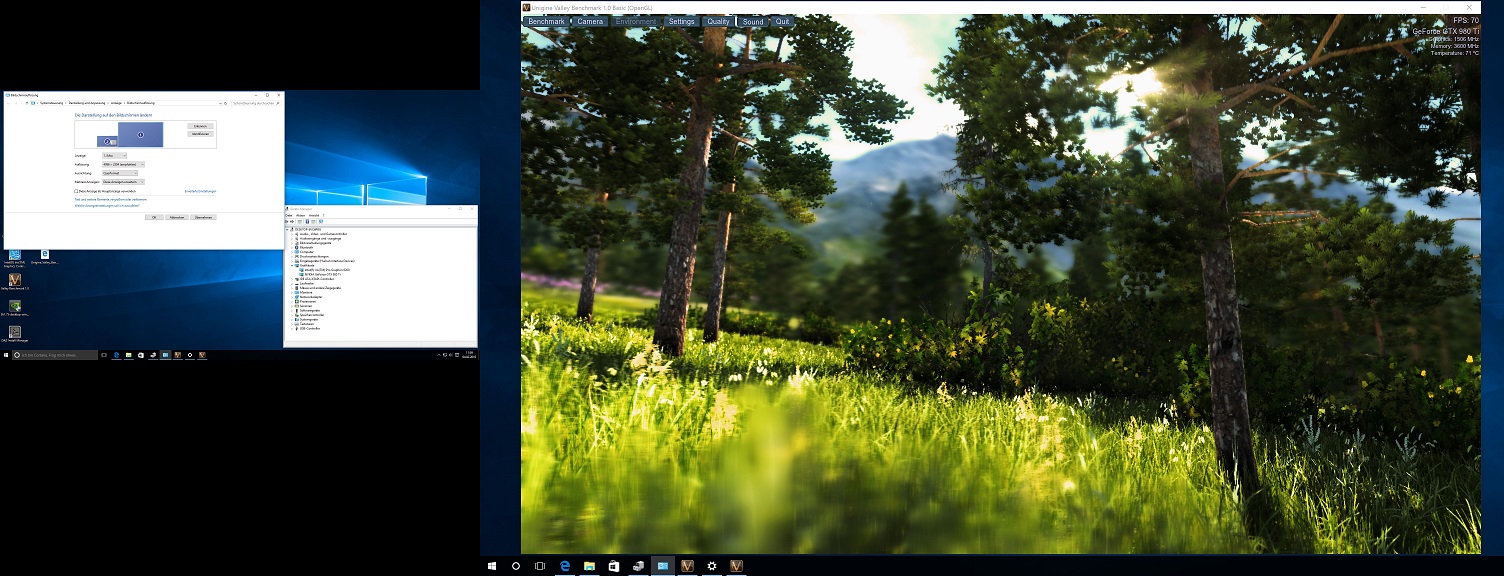Image resolution: width=1504 pixels, height=576 pixels.
Task: Click OK in display settings window
Action: [x=154, y=217]
